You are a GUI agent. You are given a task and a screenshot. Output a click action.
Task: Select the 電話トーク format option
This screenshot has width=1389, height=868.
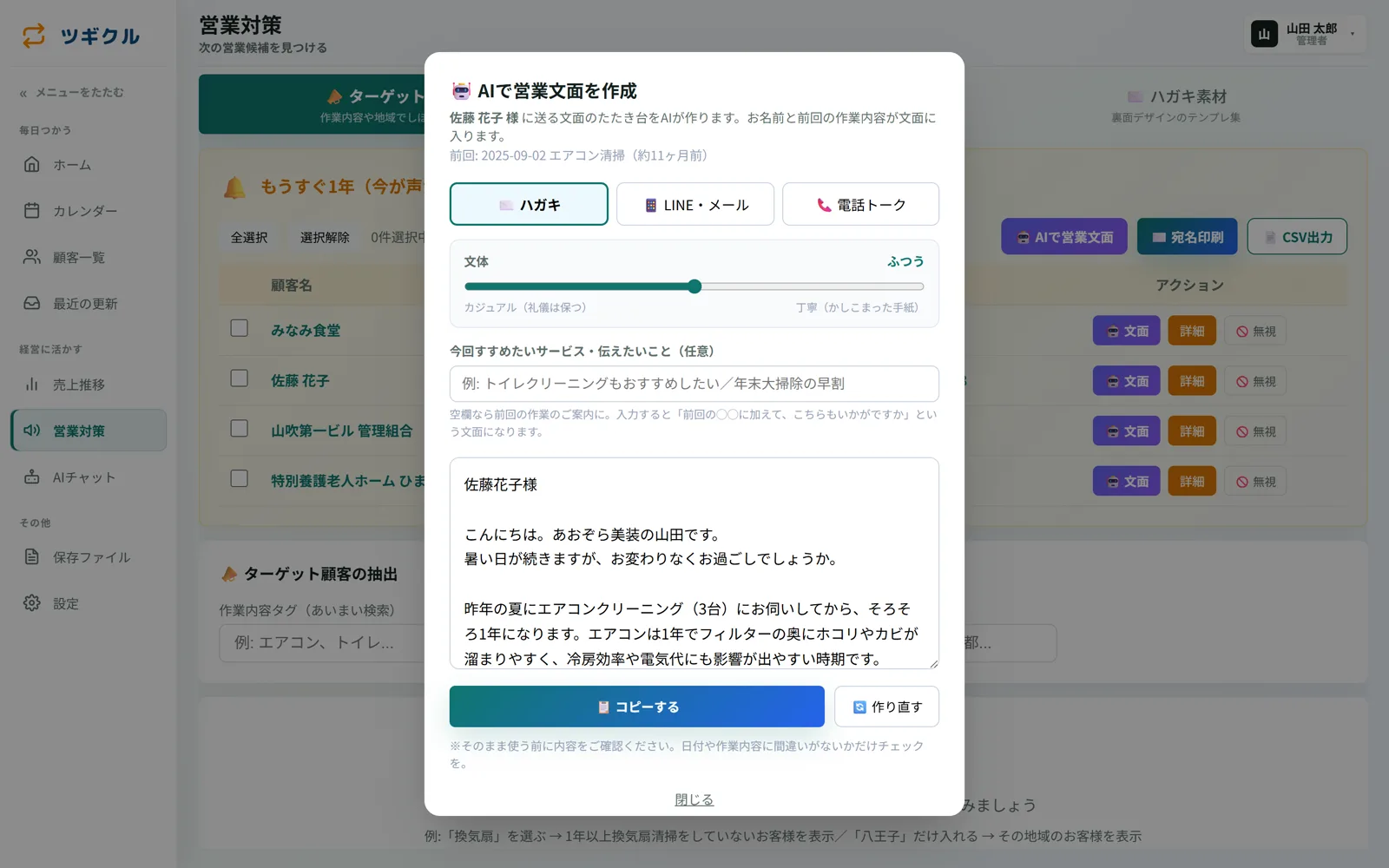click(860, 204)
